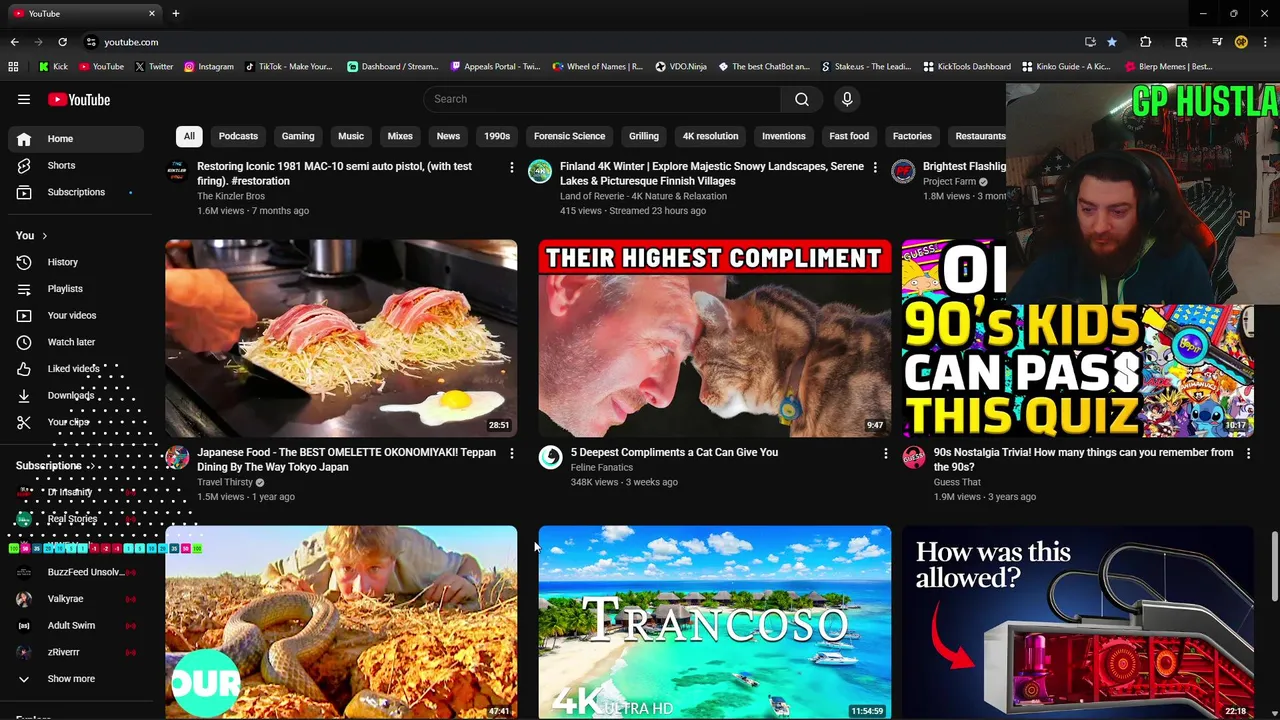1280x720 pixels.
Task: Select the All filter chip
Action: click(189, 136)
